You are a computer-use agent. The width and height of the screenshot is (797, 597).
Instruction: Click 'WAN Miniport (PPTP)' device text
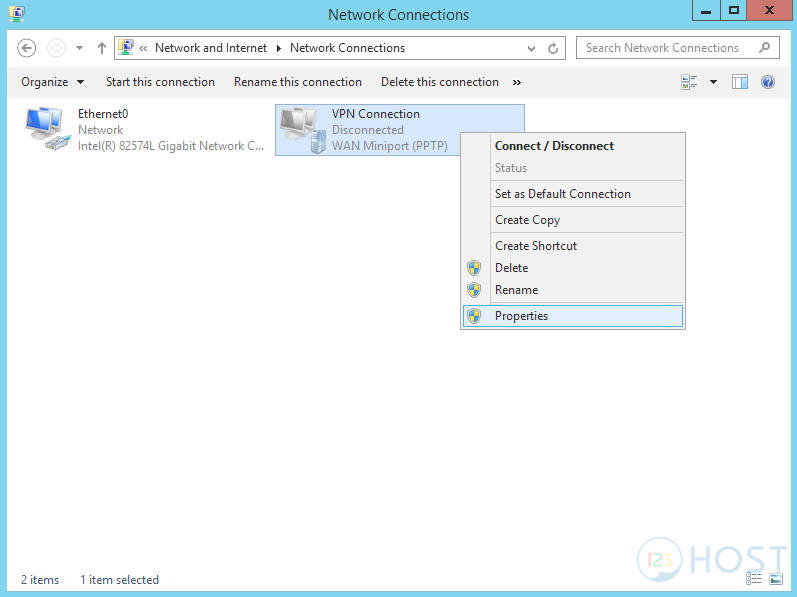coord(390,146)
